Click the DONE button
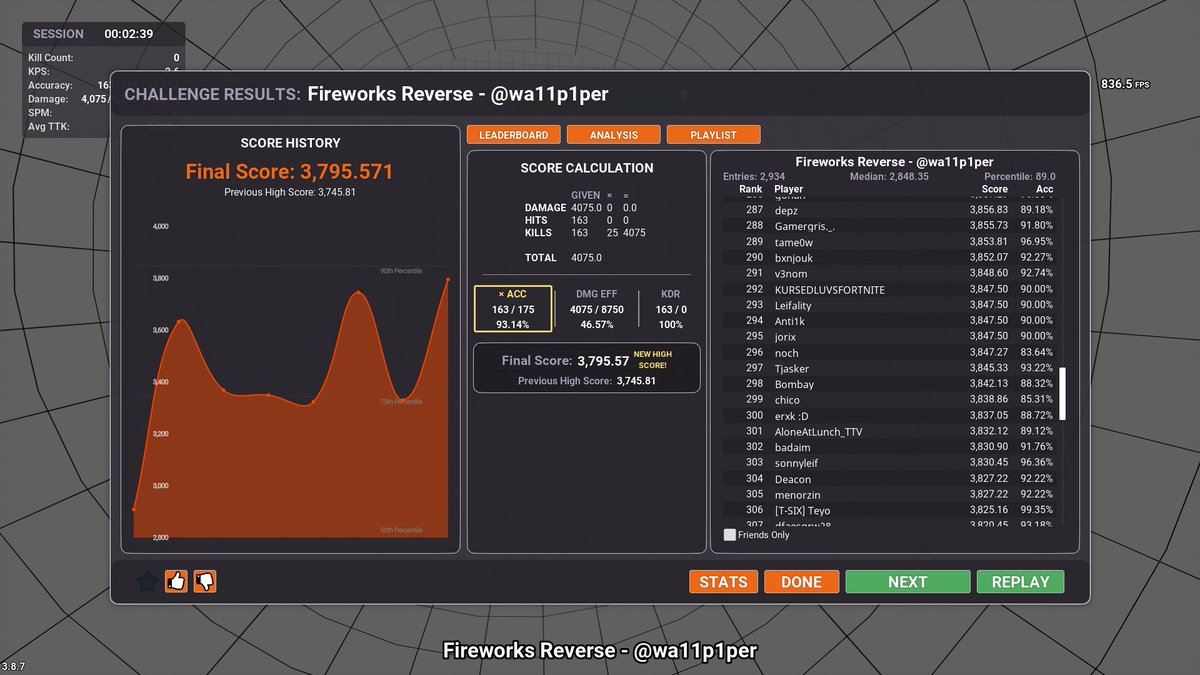1200x675 pixels. 801,582
